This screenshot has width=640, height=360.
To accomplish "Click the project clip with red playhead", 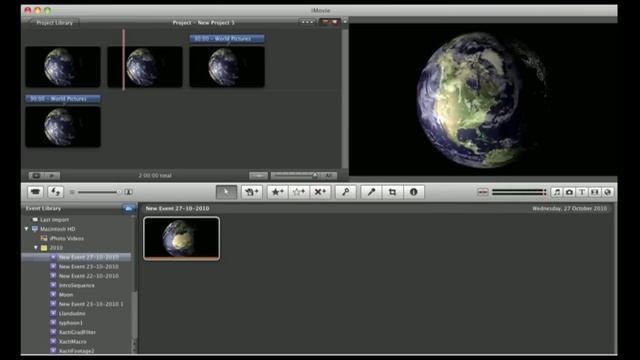I will [x=145, y=67].
